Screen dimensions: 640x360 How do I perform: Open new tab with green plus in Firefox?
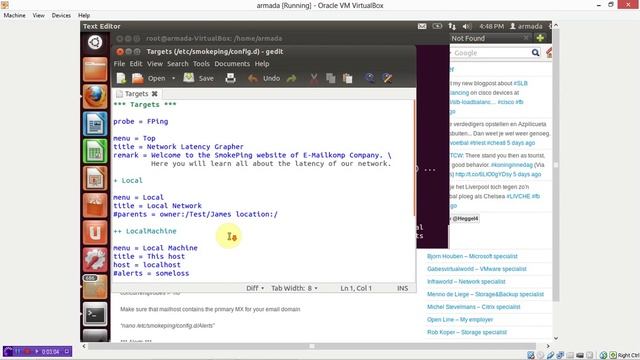pyautogui.click(x=540, y=38)
